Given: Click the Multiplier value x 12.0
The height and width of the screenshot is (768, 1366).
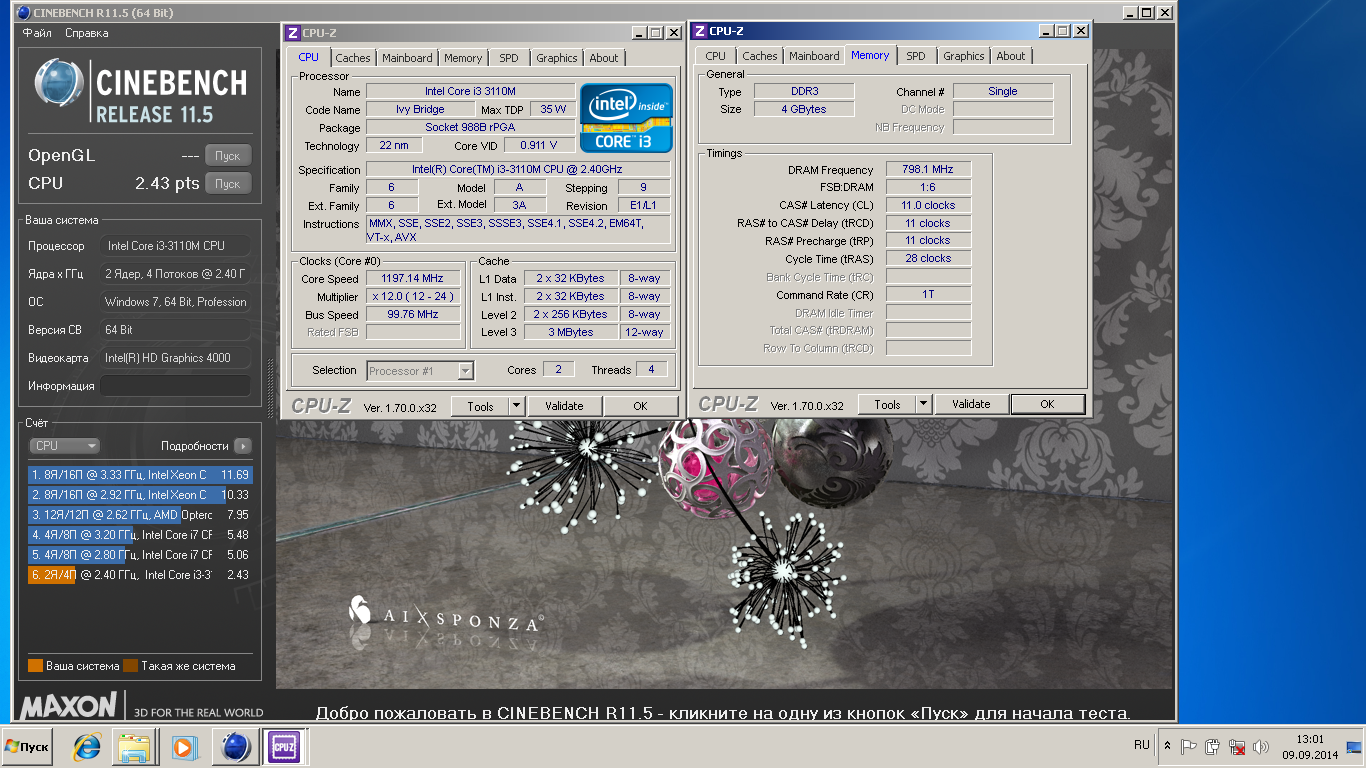Looking at the screenshot, I should 412,297.
